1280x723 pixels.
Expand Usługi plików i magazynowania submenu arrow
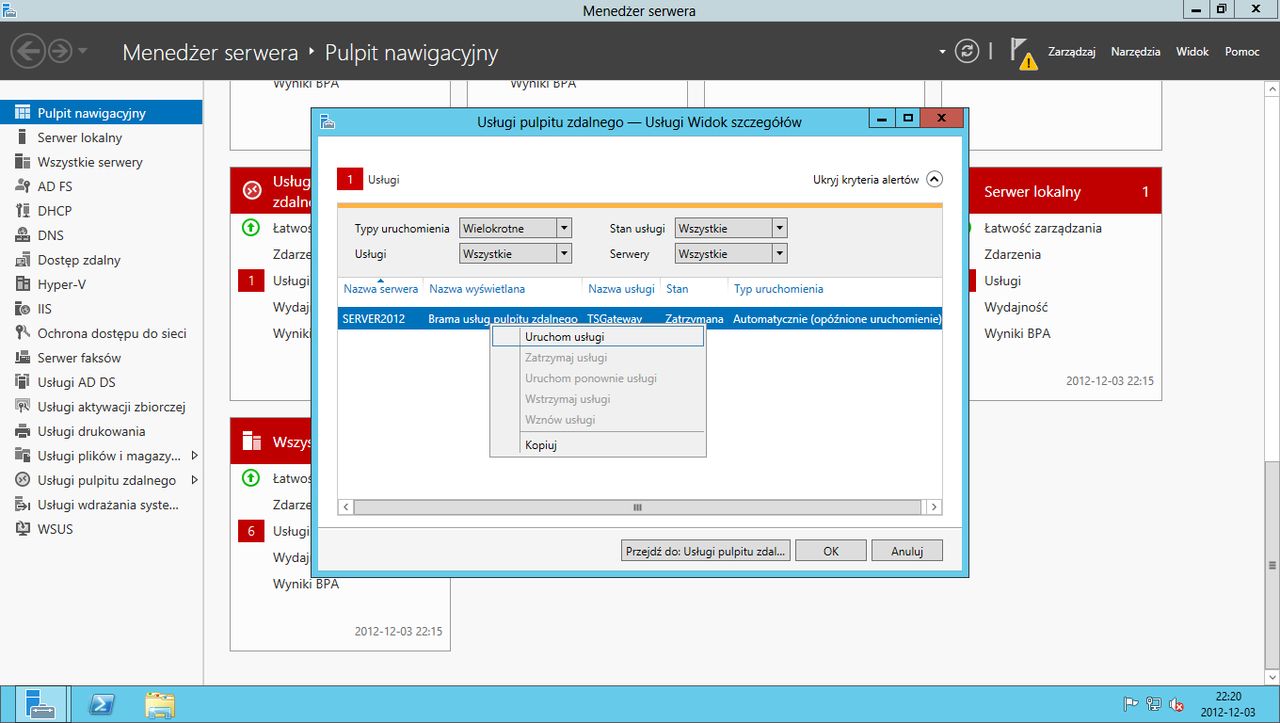[x=194, y=456]
